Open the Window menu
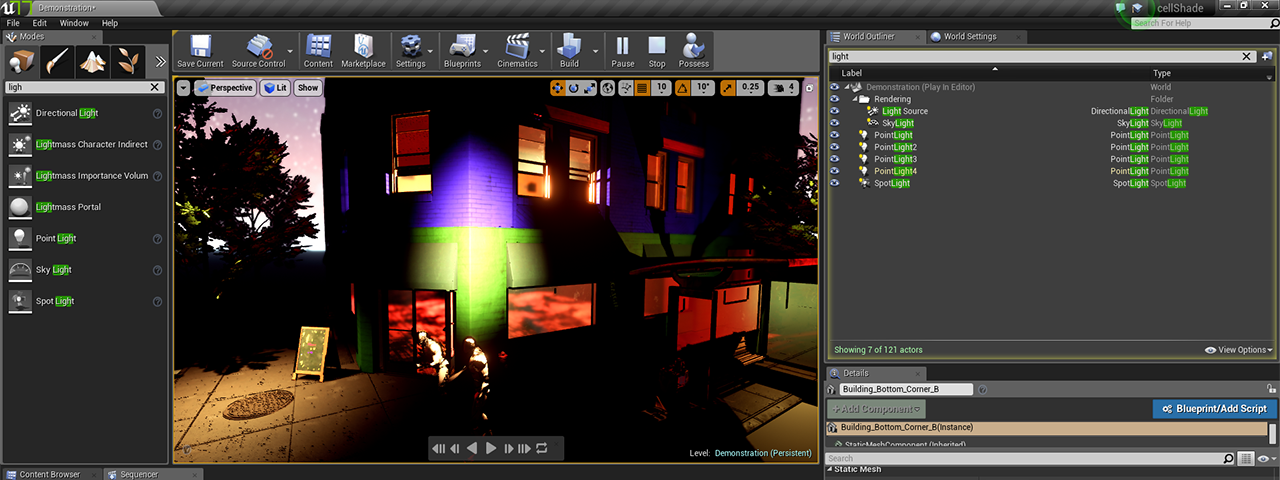The height and width of the screenshot is (480, 1280). 74,23
